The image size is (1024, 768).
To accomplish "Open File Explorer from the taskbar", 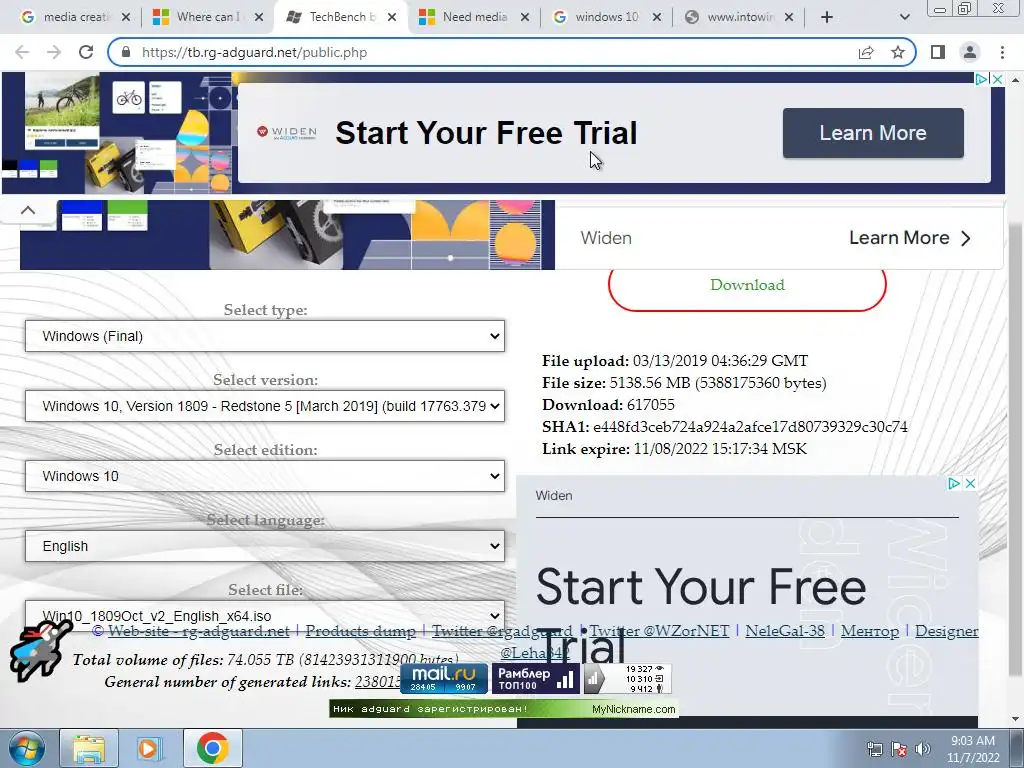I will click(89, 748).
